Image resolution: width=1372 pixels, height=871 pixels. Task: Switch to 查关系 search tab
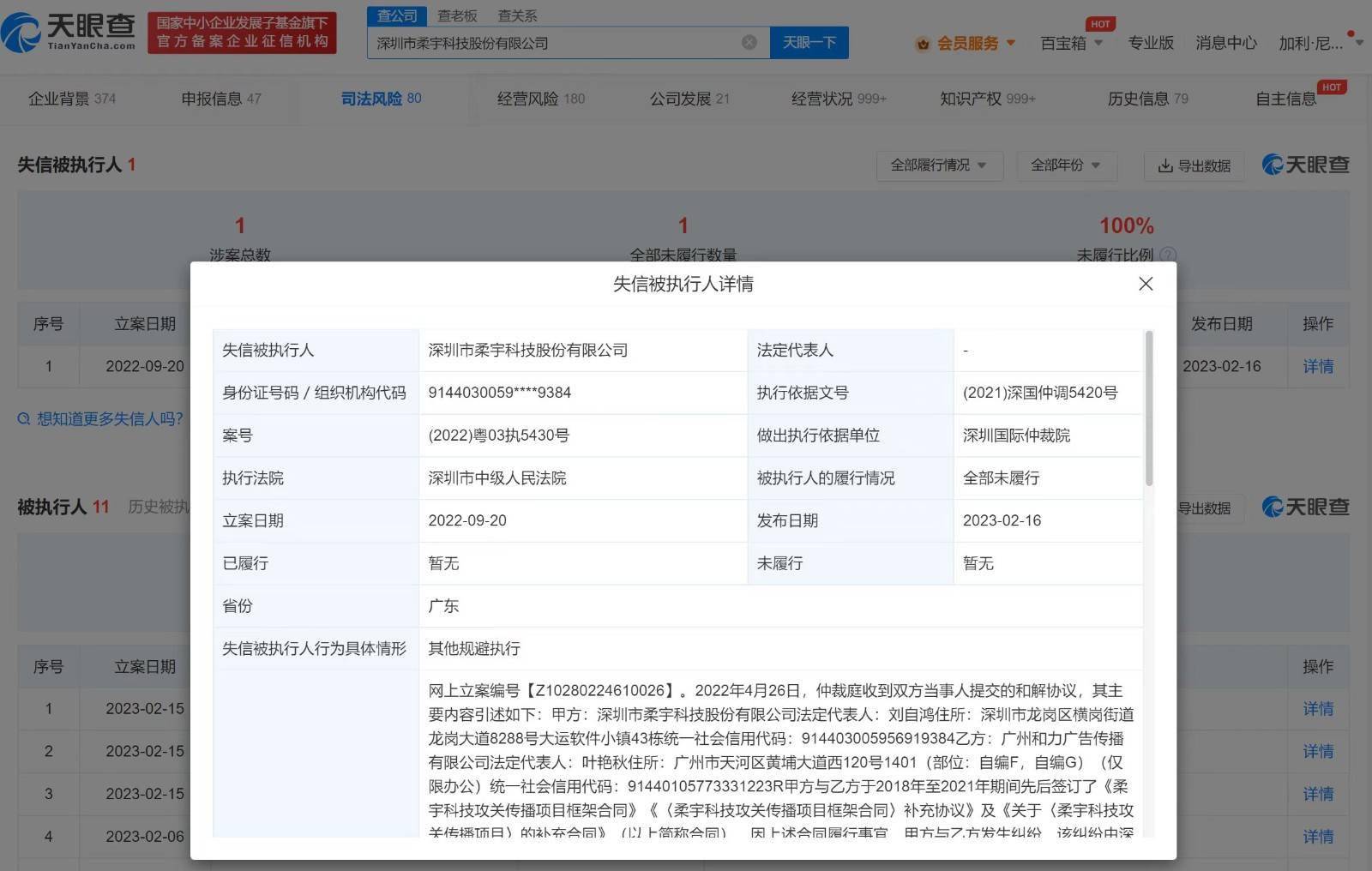click(517, 15)
